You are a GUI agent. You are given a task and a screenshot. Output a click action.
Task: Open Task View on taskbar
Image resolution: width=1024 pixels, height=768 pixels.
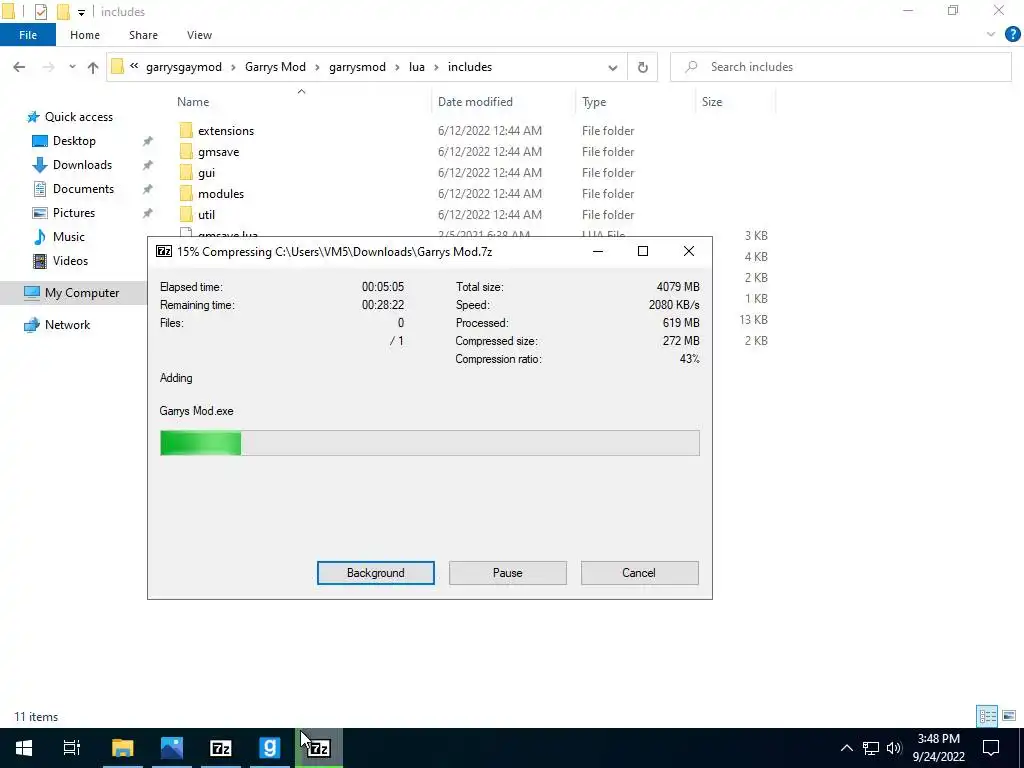[x=72, y=748]
